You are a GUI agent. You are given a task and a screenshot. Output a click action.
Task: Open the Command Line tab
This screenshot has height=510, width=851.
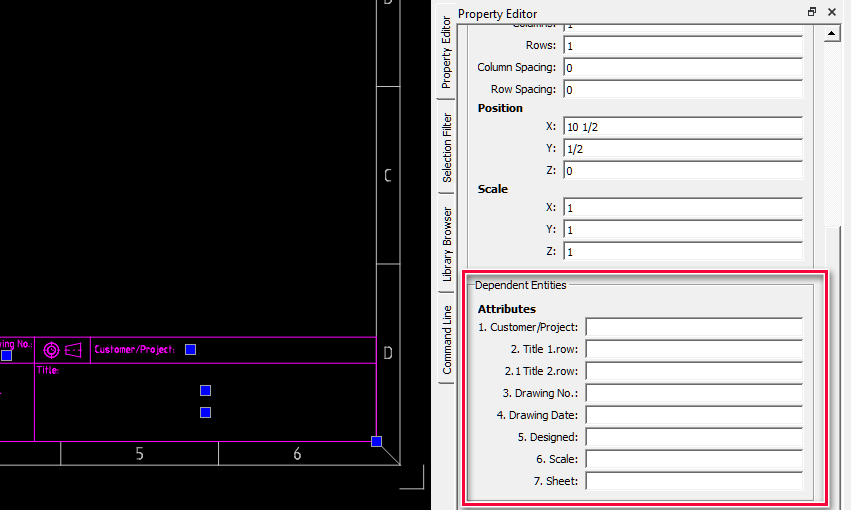click(x=446, y=339)
